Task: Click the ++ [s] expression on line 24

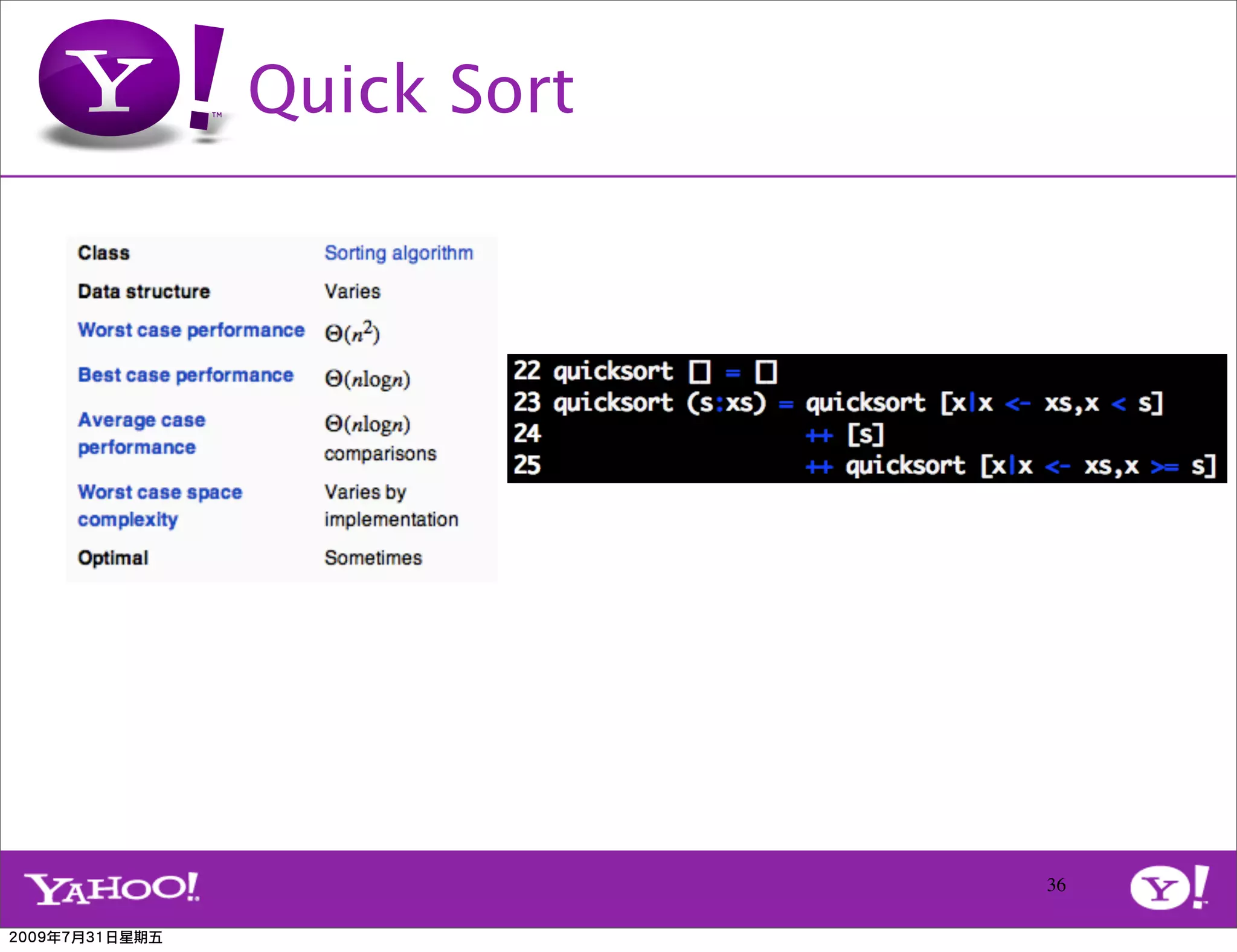Action: pos(846,434)
